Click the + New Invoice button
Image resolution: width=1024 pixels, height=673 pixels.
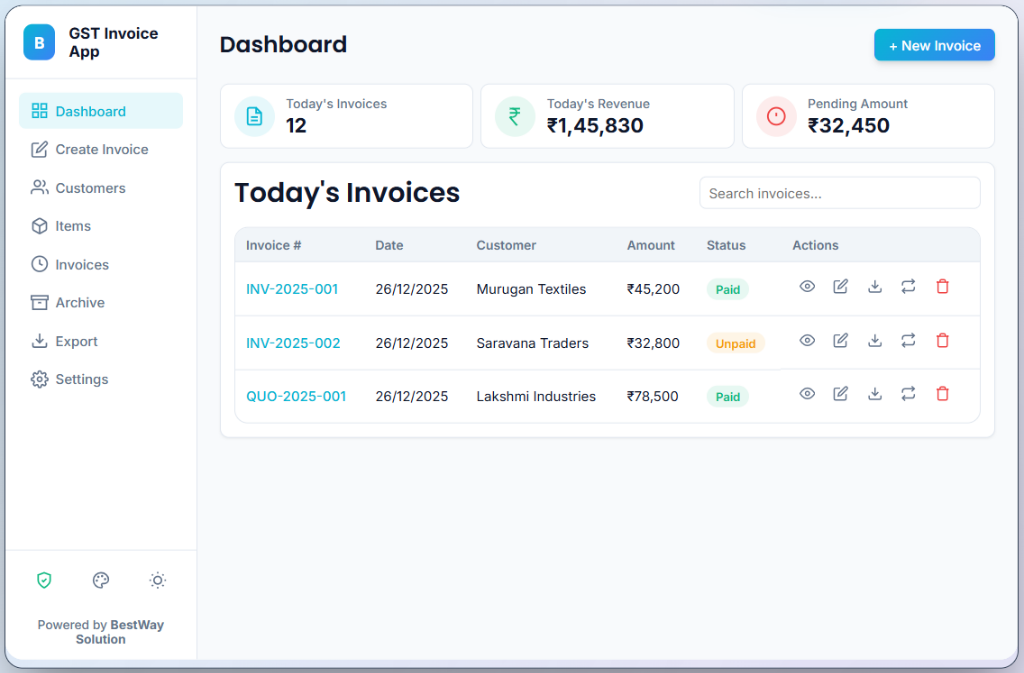click(935, 45)
